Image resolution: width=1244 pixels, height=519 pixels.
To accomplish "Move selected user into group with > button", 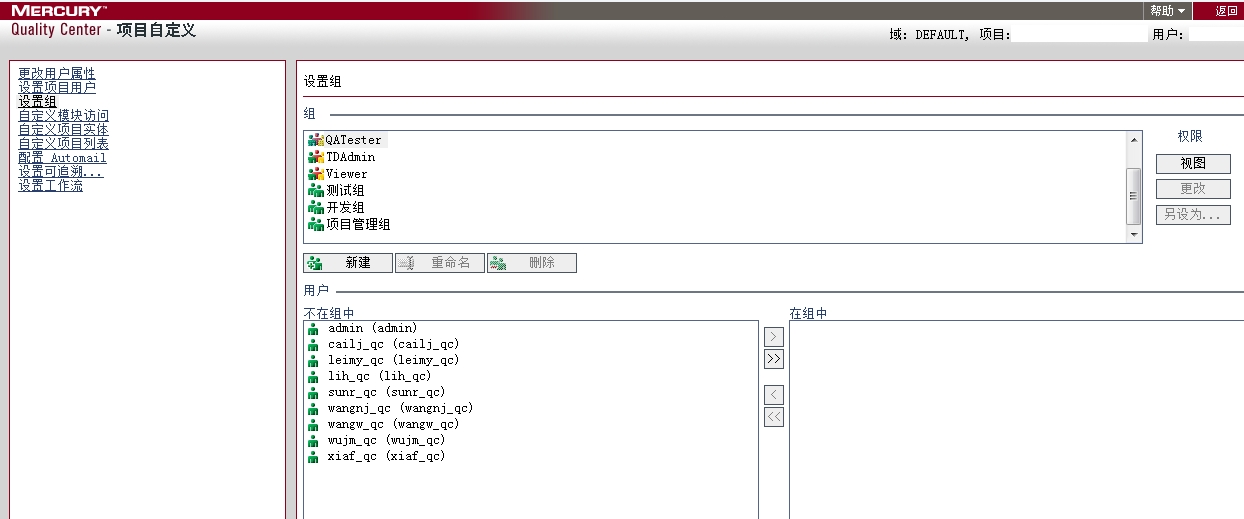I will (x=774, y=337).
